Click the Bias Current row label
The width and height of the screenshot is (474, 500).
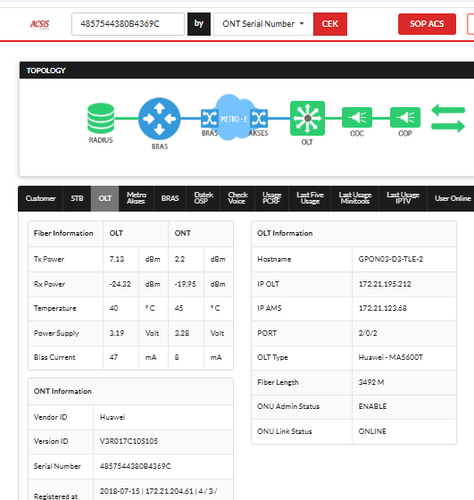[x=55, y=357]
